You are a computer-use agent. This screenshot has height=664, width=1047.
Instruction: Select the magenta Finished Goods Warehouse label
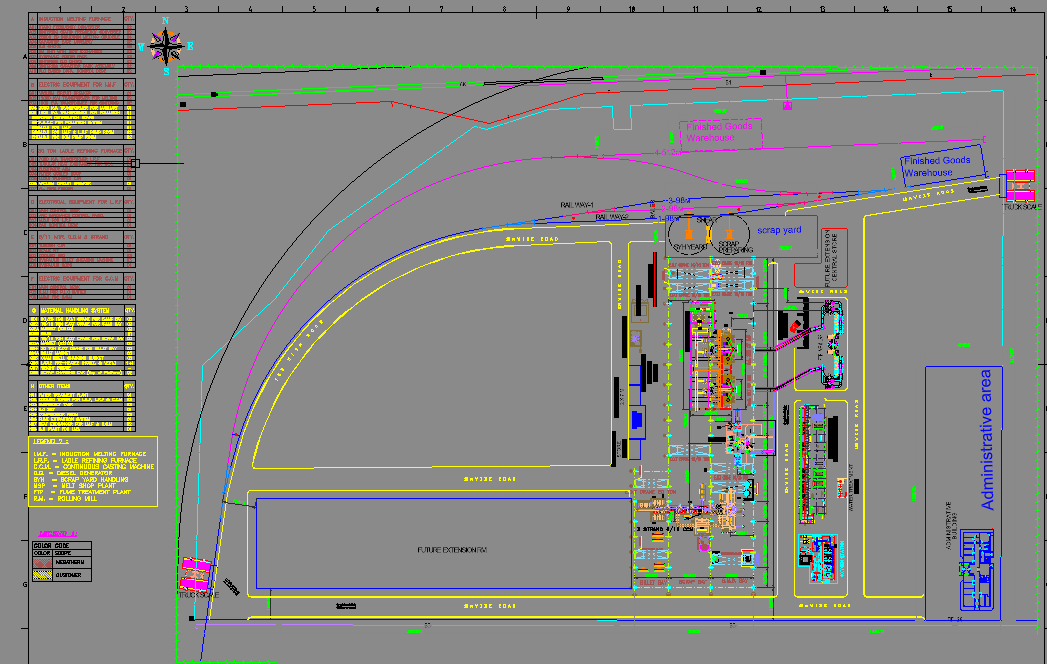pos(720,132)
